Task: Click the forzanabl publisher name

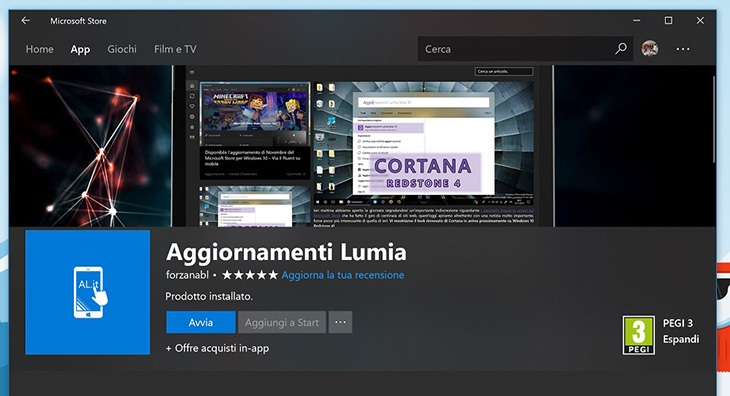Action: [187, 275]
